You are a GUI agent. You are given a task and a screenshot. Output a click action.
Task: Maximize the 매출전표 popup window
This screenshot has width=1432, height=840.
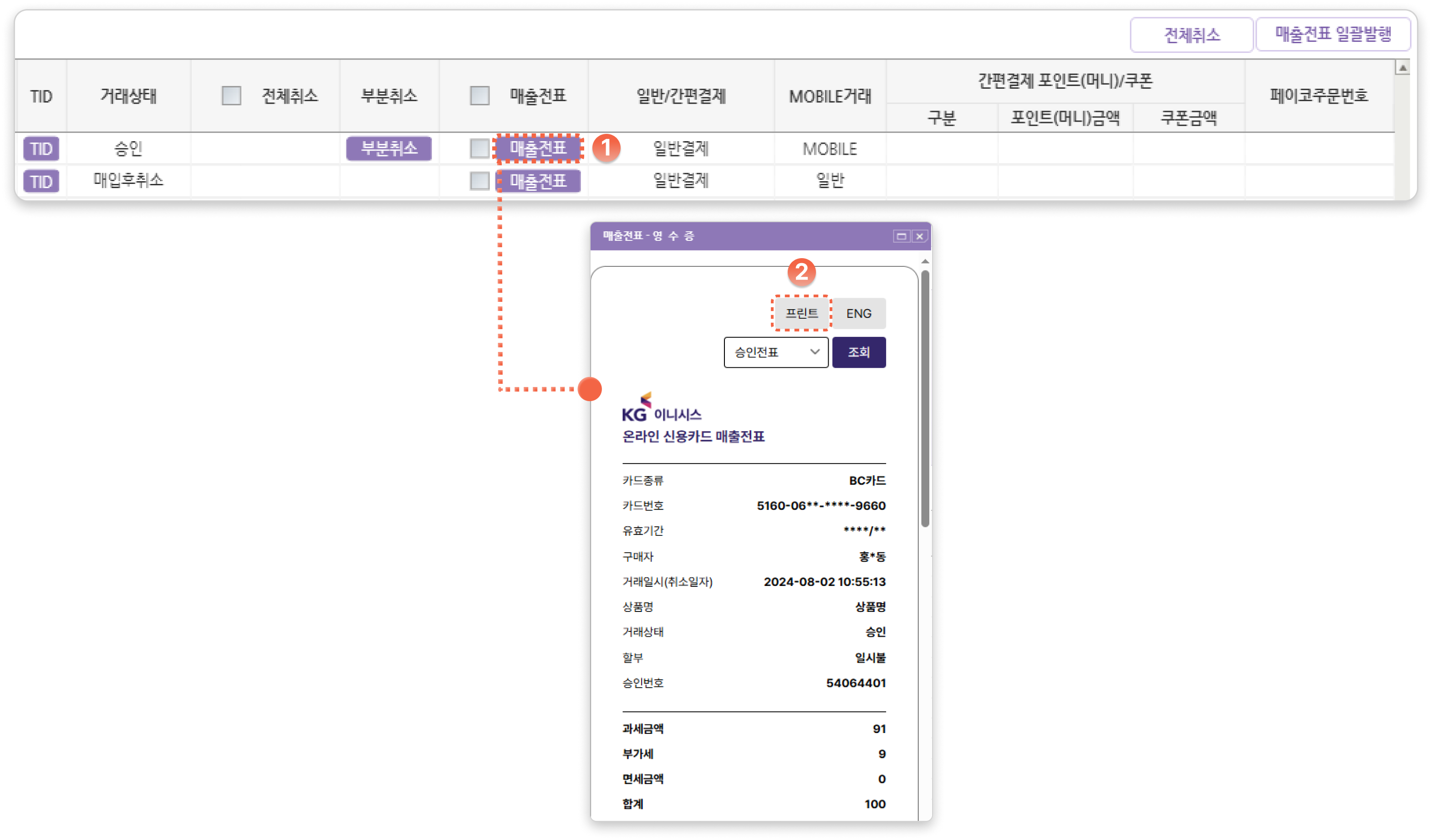coord(901,236)
